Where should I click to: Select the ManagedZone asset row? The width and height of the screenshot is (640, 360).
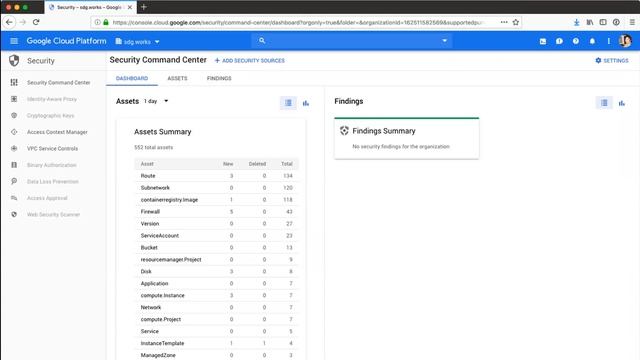point(216,355)
